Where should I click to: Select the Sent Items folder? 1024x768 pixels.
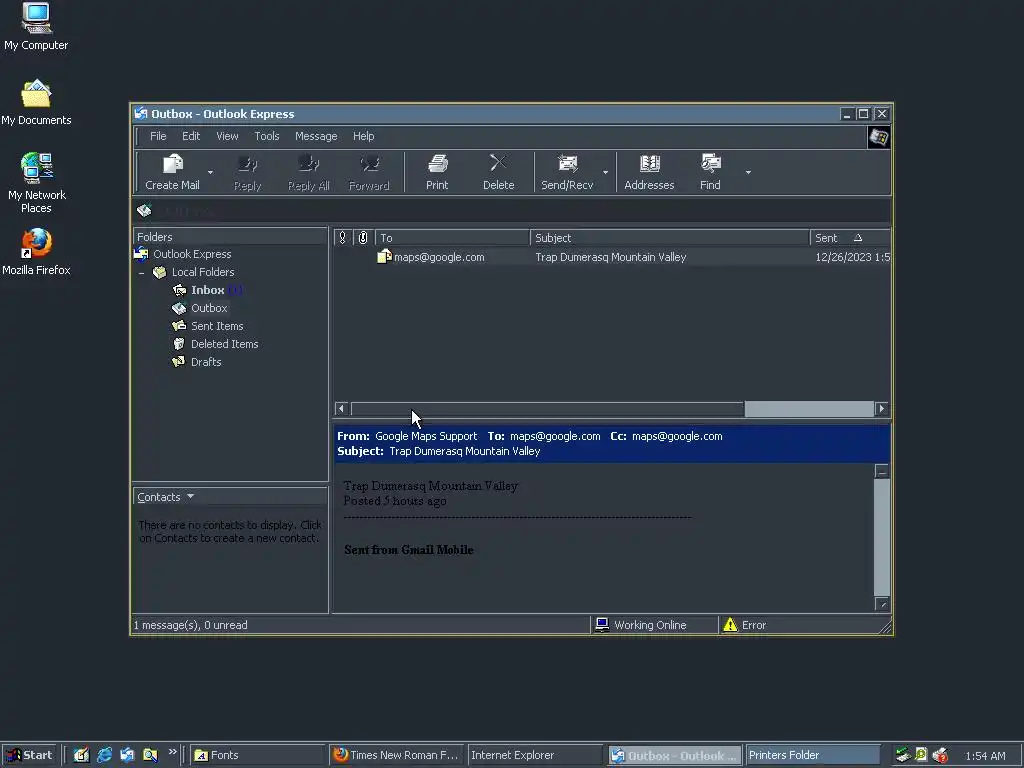[217, 326]
